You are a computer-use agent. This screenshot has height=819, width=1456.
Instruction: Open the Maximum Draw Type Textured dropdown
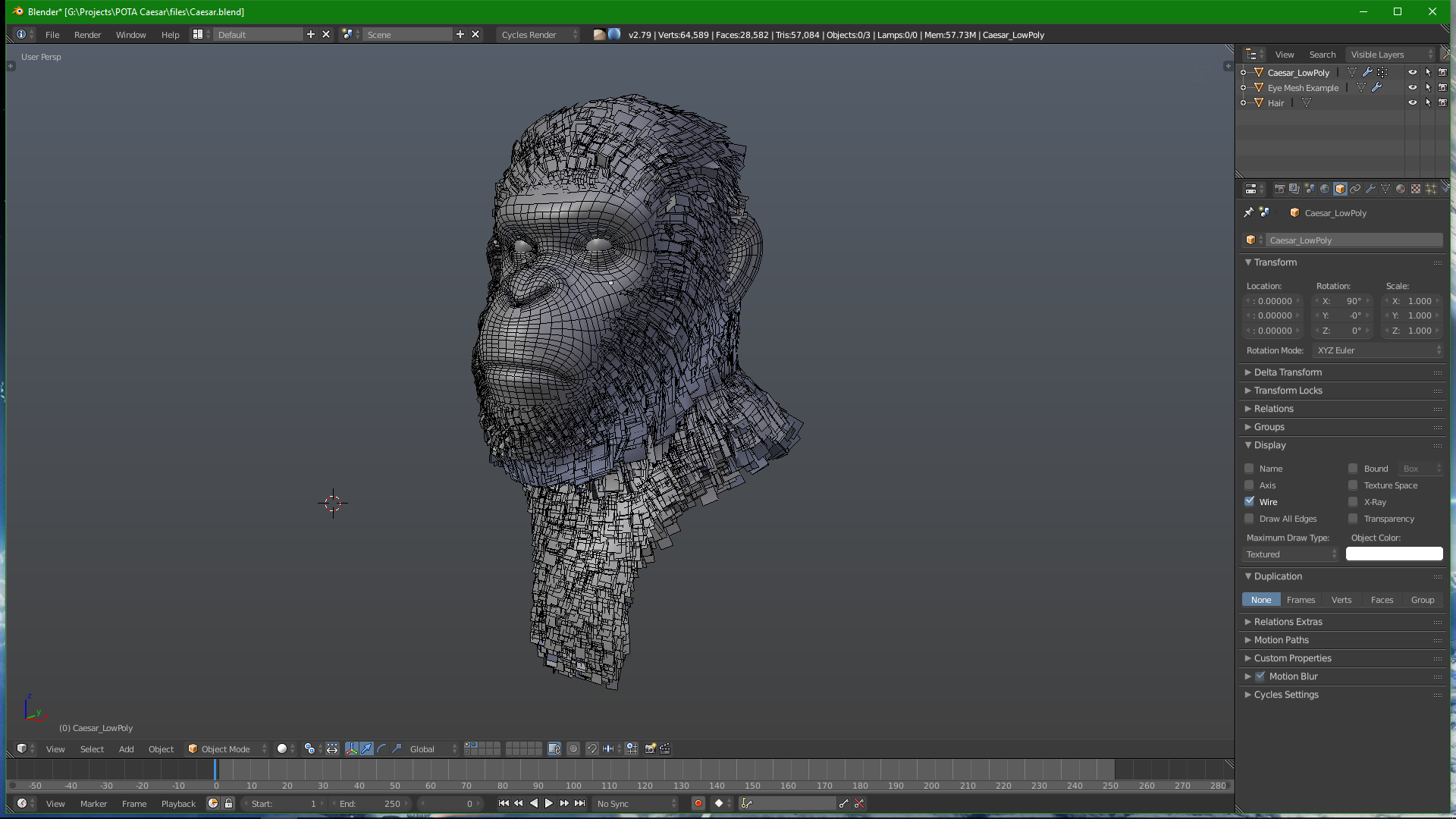click(x=1291, y=554)
